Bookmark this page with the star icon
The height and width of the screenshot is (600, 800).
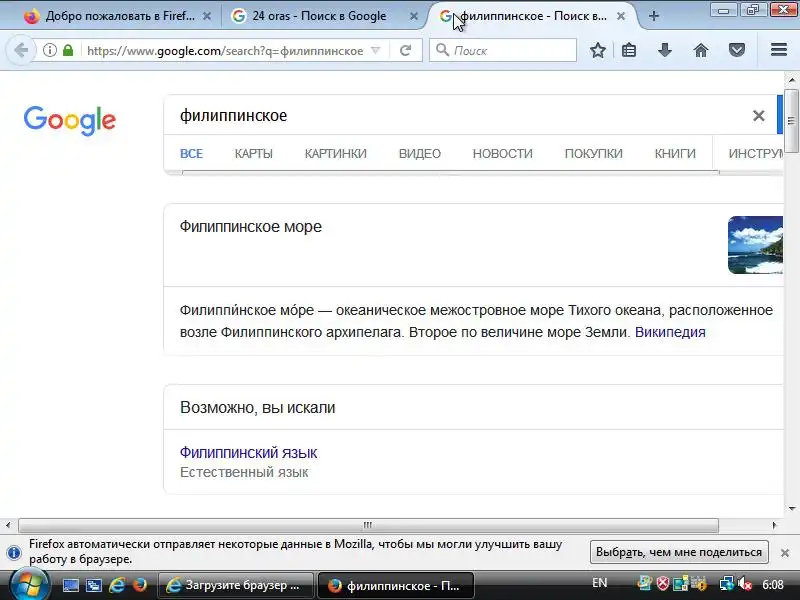pos(598,50)
